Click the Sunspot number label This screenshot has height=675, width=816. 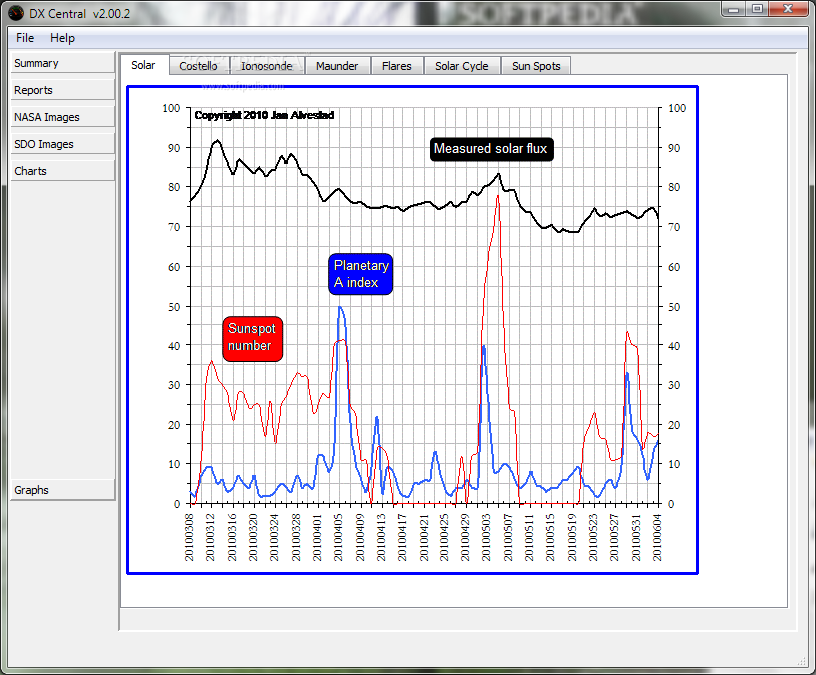[252, 338]
